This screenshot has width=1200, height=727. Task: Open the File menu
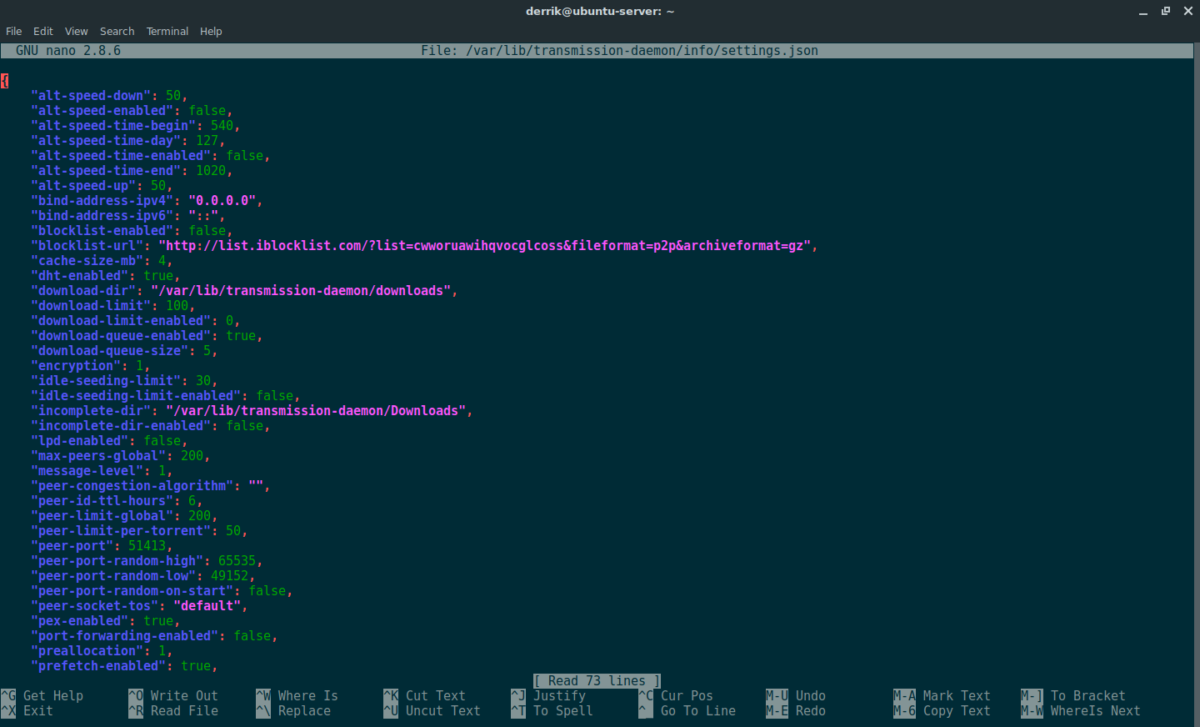14,31
